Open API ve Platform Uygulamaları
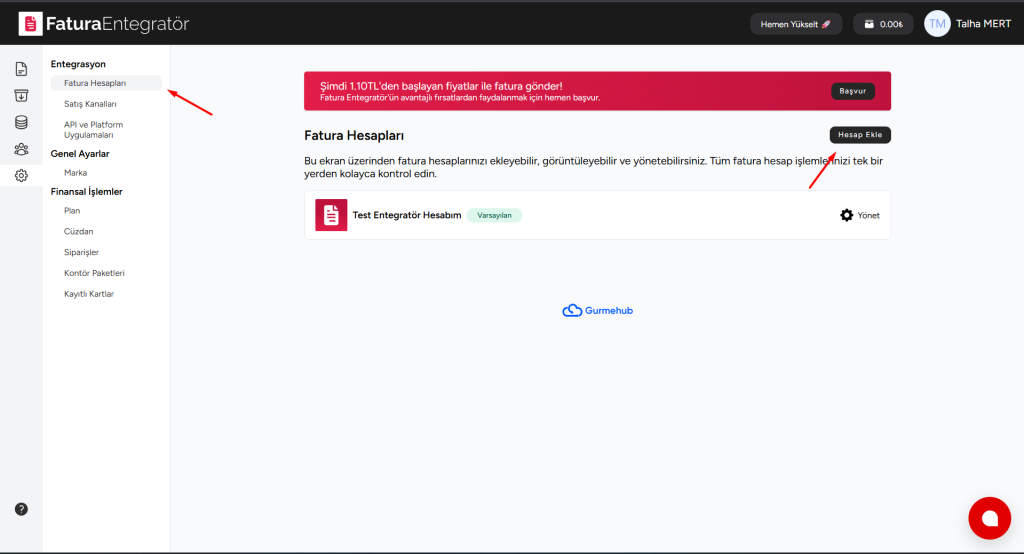Image resolution: width=1024 pixels, height=554 pixels. [93, 129]
